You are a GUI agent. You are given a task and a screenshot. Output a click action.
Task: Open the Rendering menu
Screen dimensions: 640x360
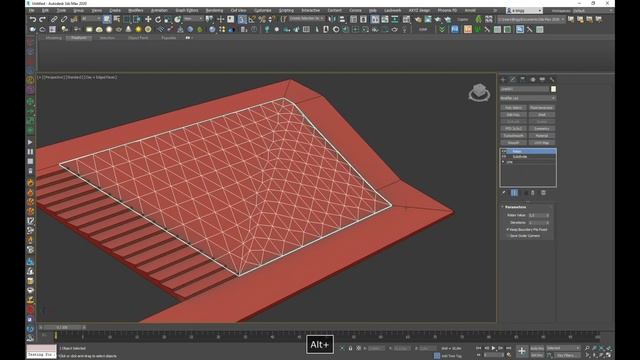(x=214, y=10)
